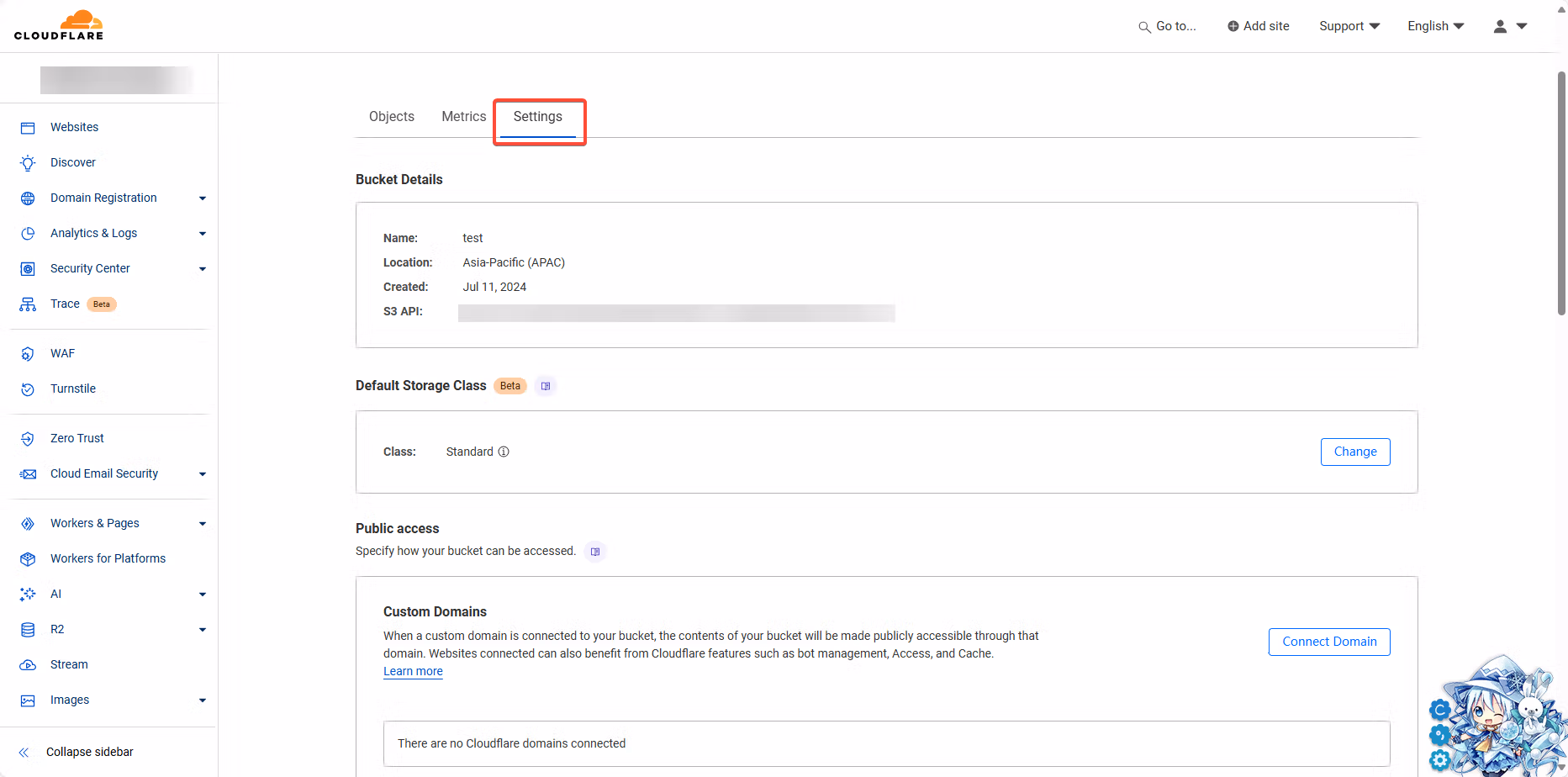Image resolution: width=1568 pixels, height=777 pixels.
Task: Click the Cloudflare logo
Action: [59, 25]
